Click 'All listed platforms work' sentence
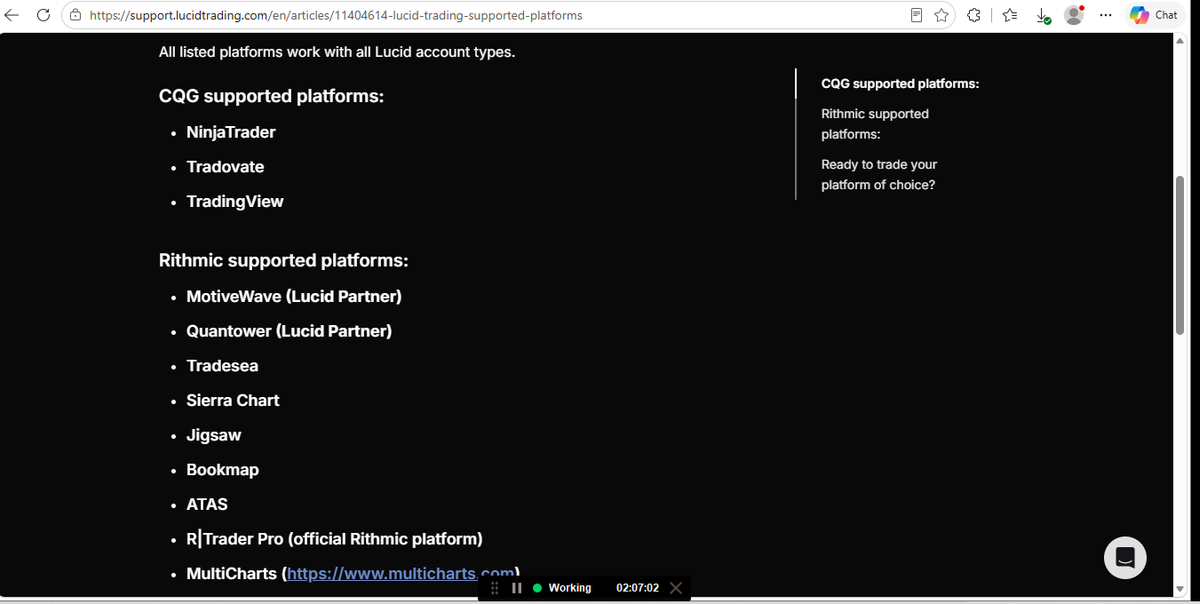The width and height of the screenshot is (1200, 604). click(337, 52)
